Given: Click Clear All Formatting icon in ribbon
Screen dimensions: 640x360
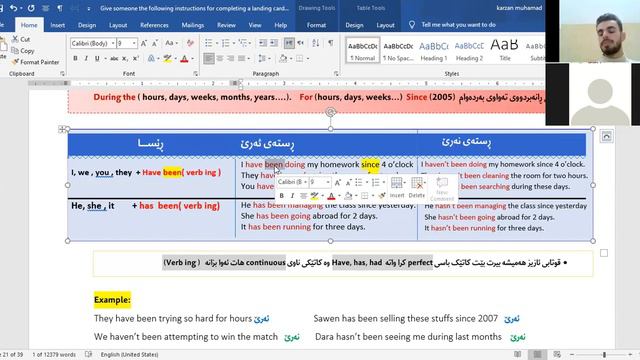Looking at the screenshot, I should click(x=190, y=43).
